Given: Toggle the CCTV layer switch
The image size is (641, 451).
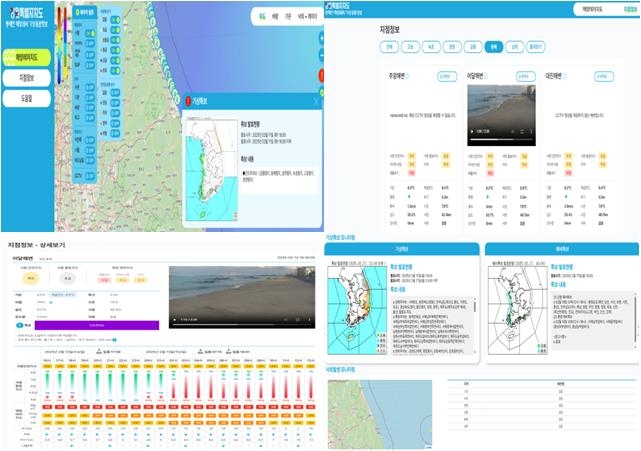Looking at the screenshot, I should tap(90, 176).
